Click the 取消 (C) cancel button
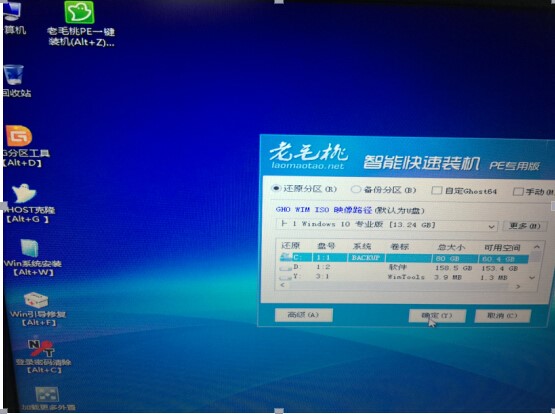 click(x=502, y=316)
